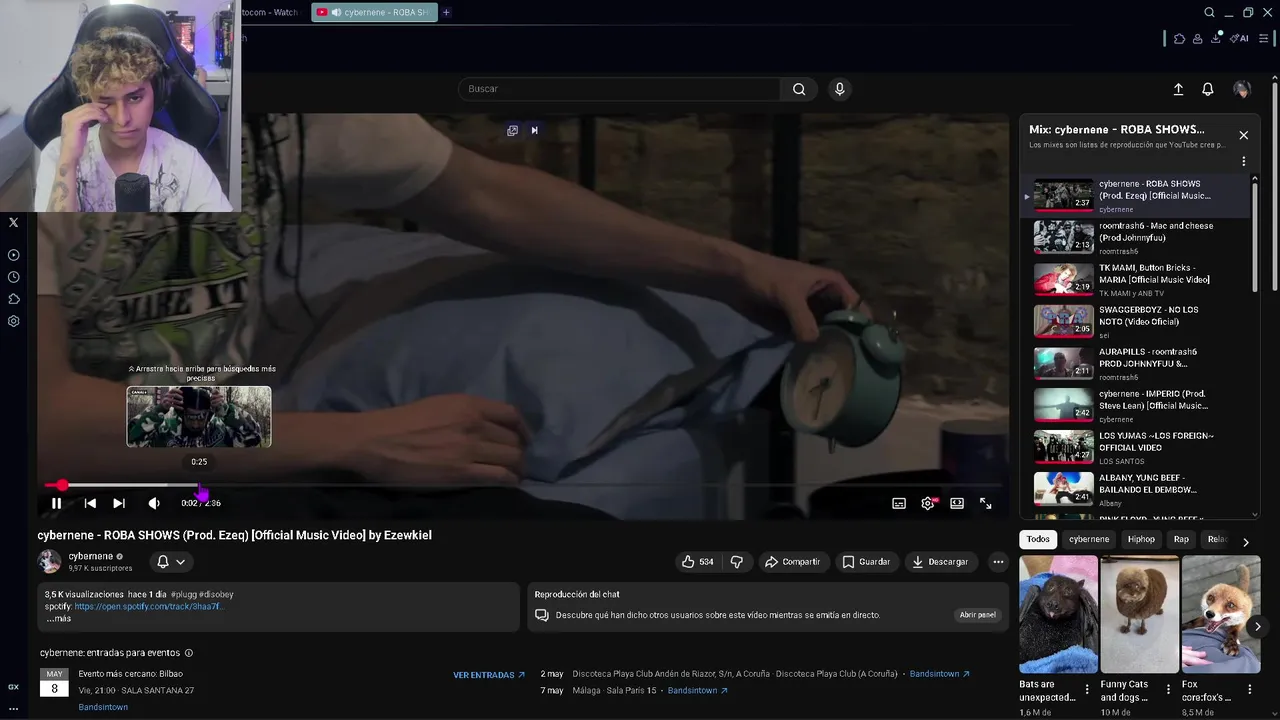
Task: Open the video player settings gear
Action: tap(928, 503)
